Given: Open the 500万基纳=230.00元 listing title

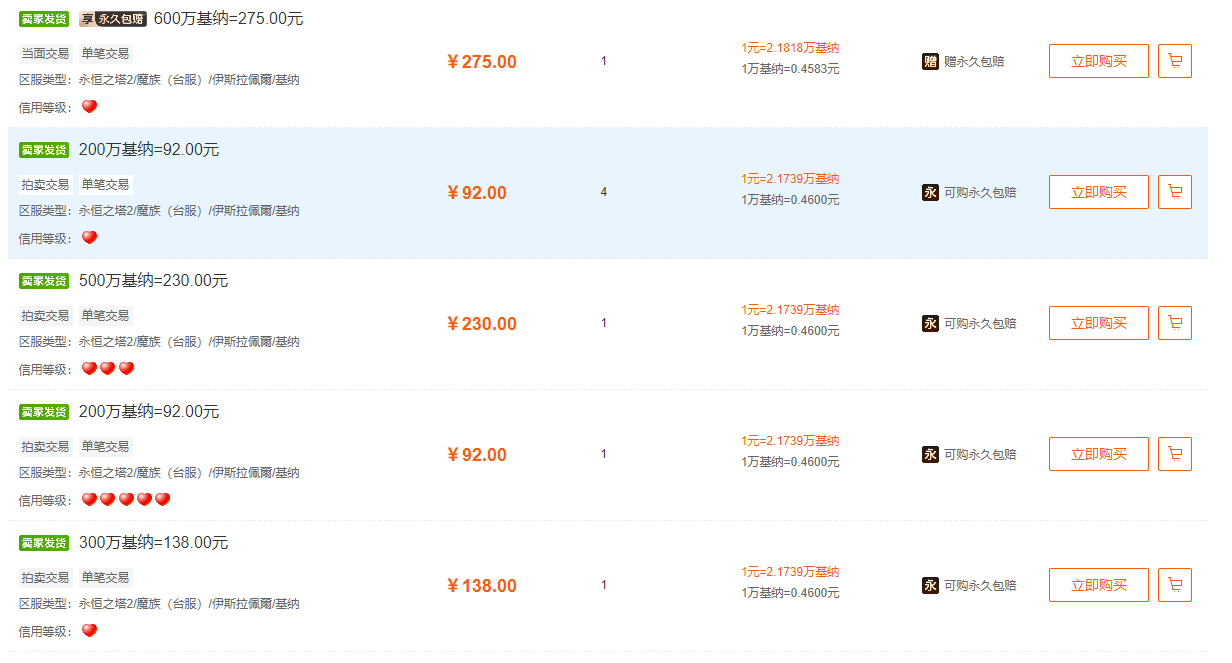Looking at the screenshot, I should point(153,281).
